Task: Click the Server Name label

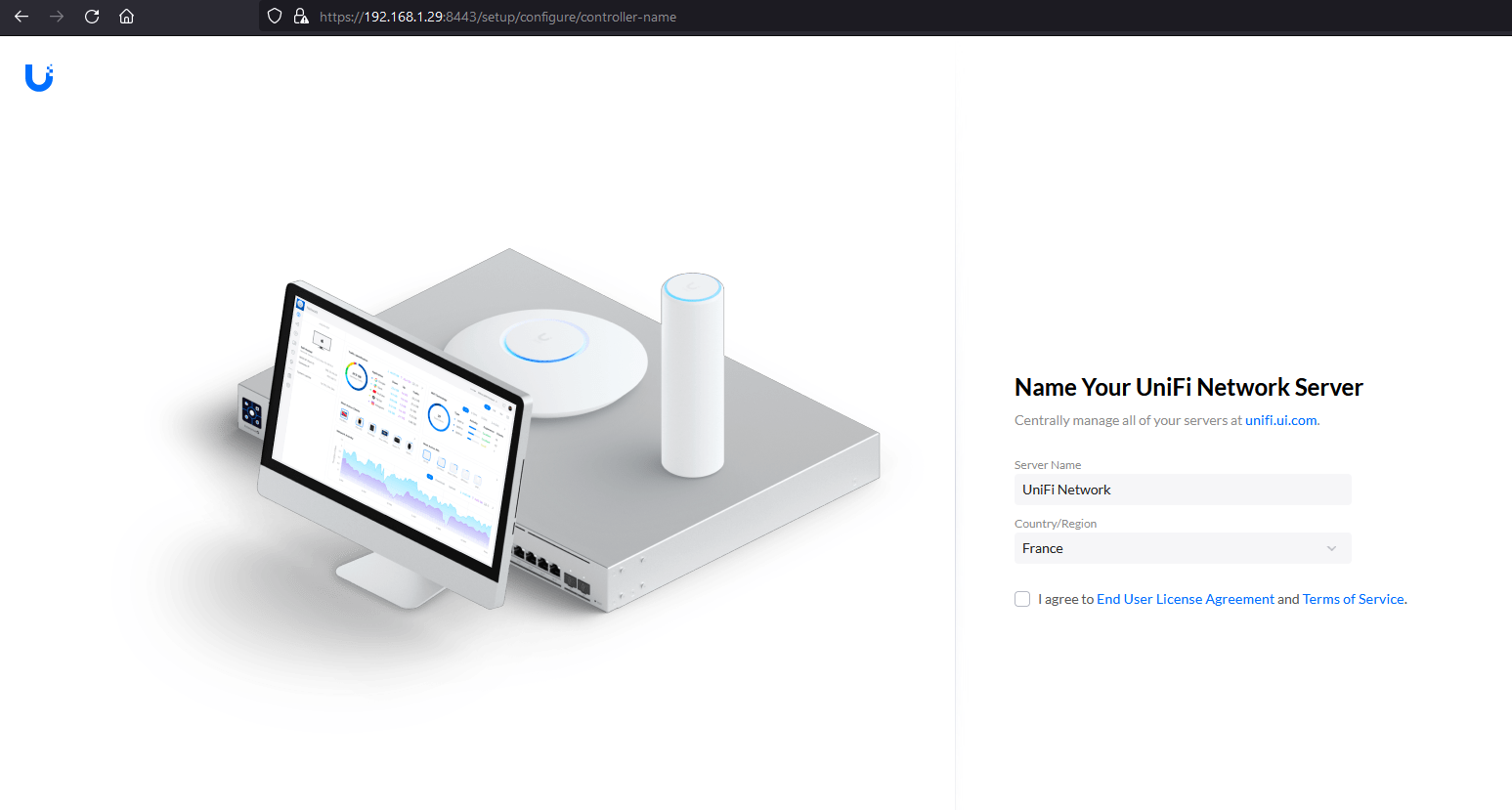Action: [x=1048, y=465]
